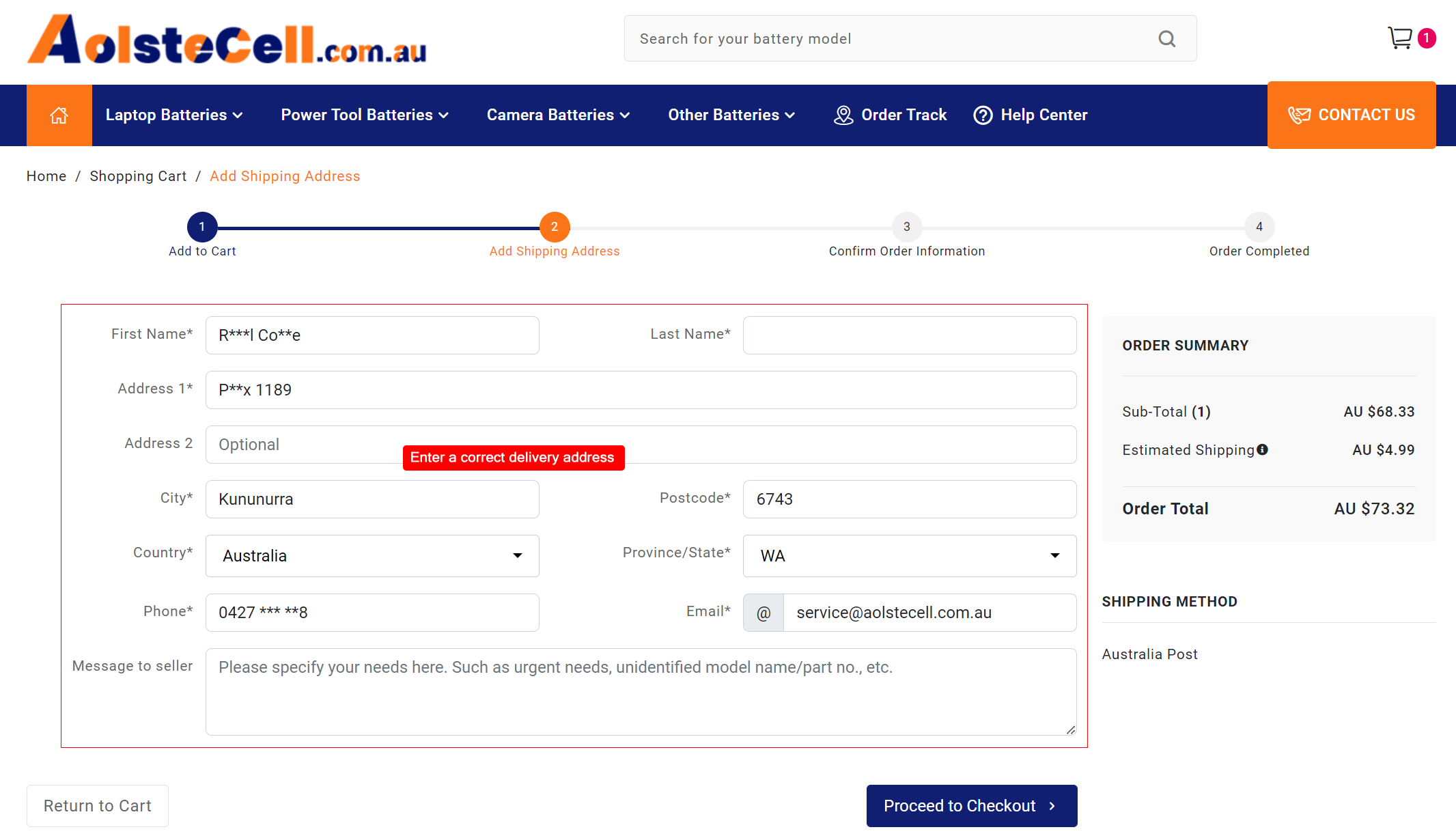The image size is (1456, 836).
Task: Open Help Center page
Action: 1031,115
